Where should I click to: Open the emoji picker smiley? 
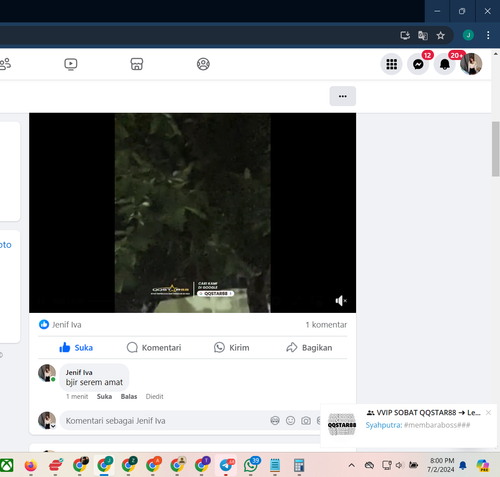tap(290, 421)
